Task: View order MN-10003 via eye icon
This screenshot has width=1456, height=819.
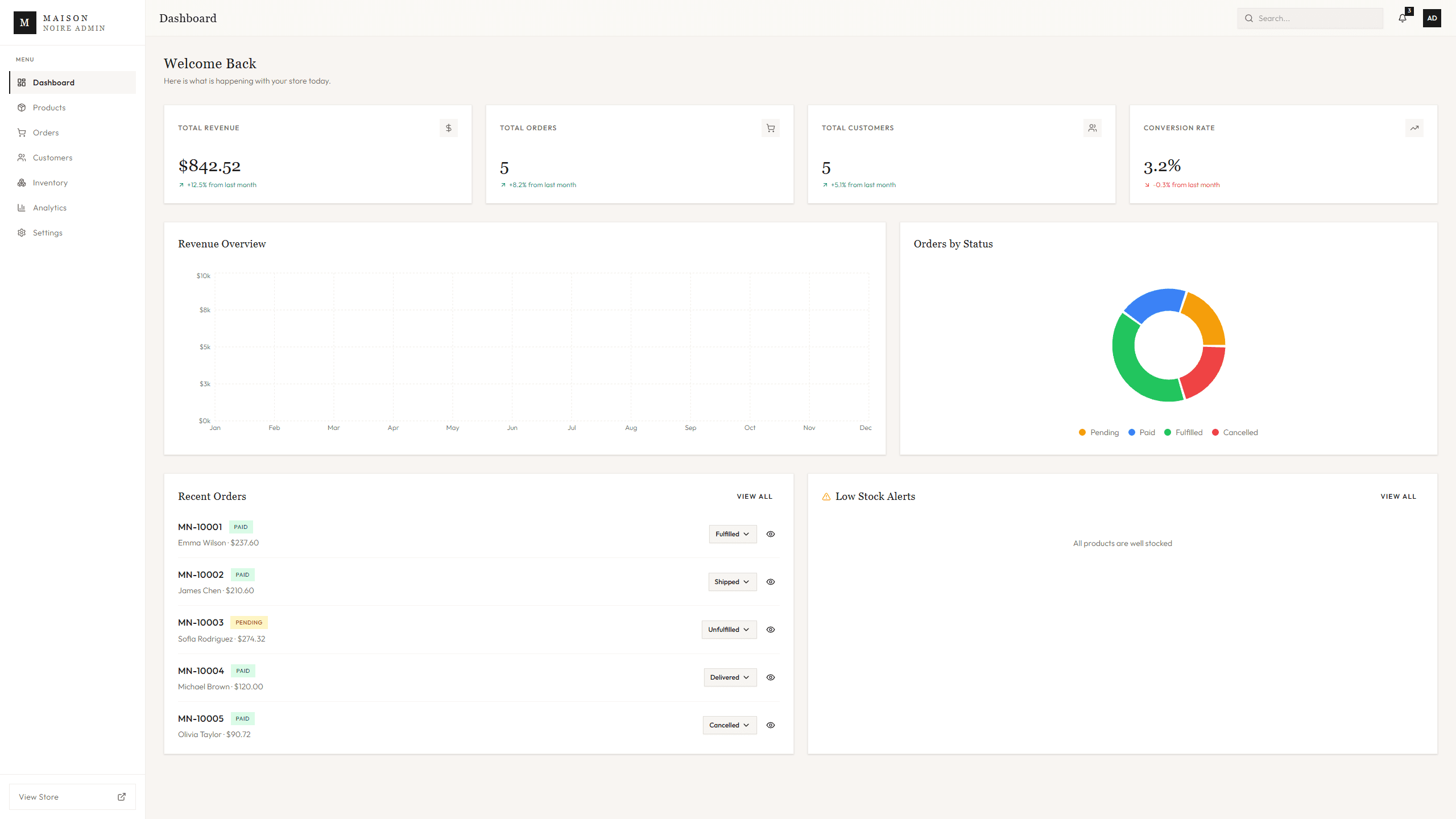Action: (x=771, y=630)
